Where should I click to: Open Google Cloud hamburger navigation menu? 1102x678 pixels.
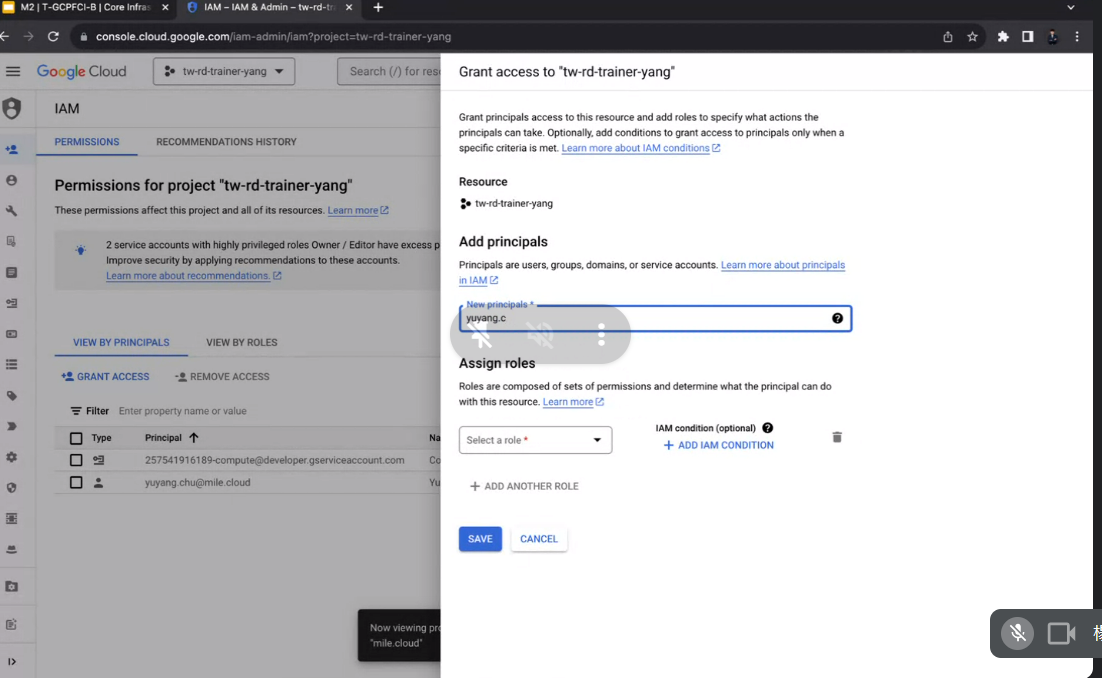pyautogui.click(x=13, y=71)
